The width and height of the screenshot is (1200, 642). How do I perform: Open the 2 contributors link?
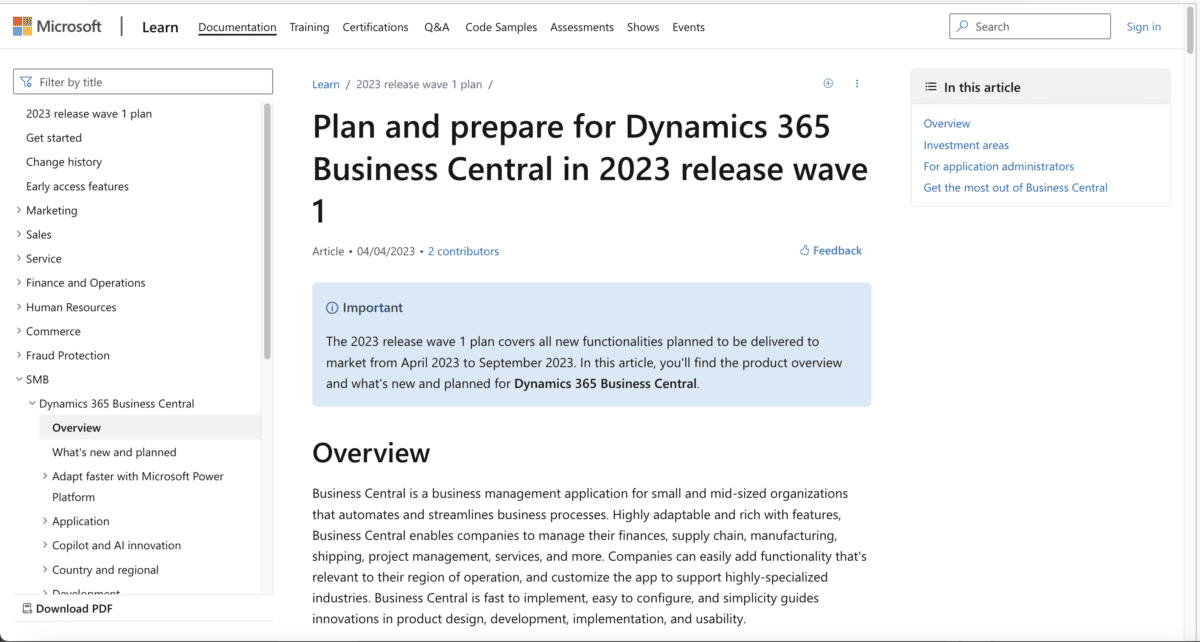(x=463, y=251)
